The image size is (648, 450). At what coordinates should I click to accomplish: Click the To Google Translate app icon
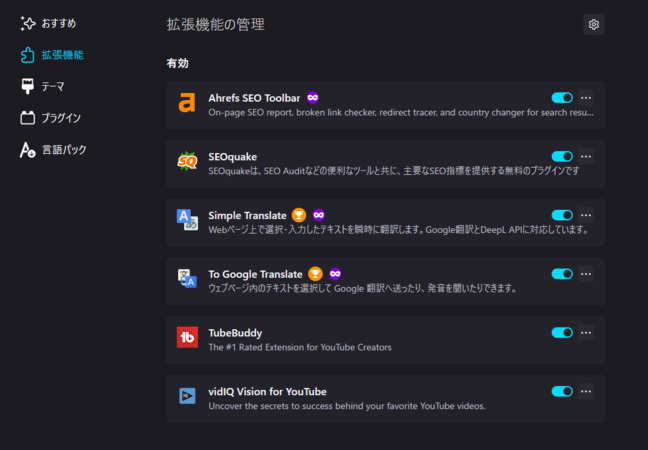(187, 279)
